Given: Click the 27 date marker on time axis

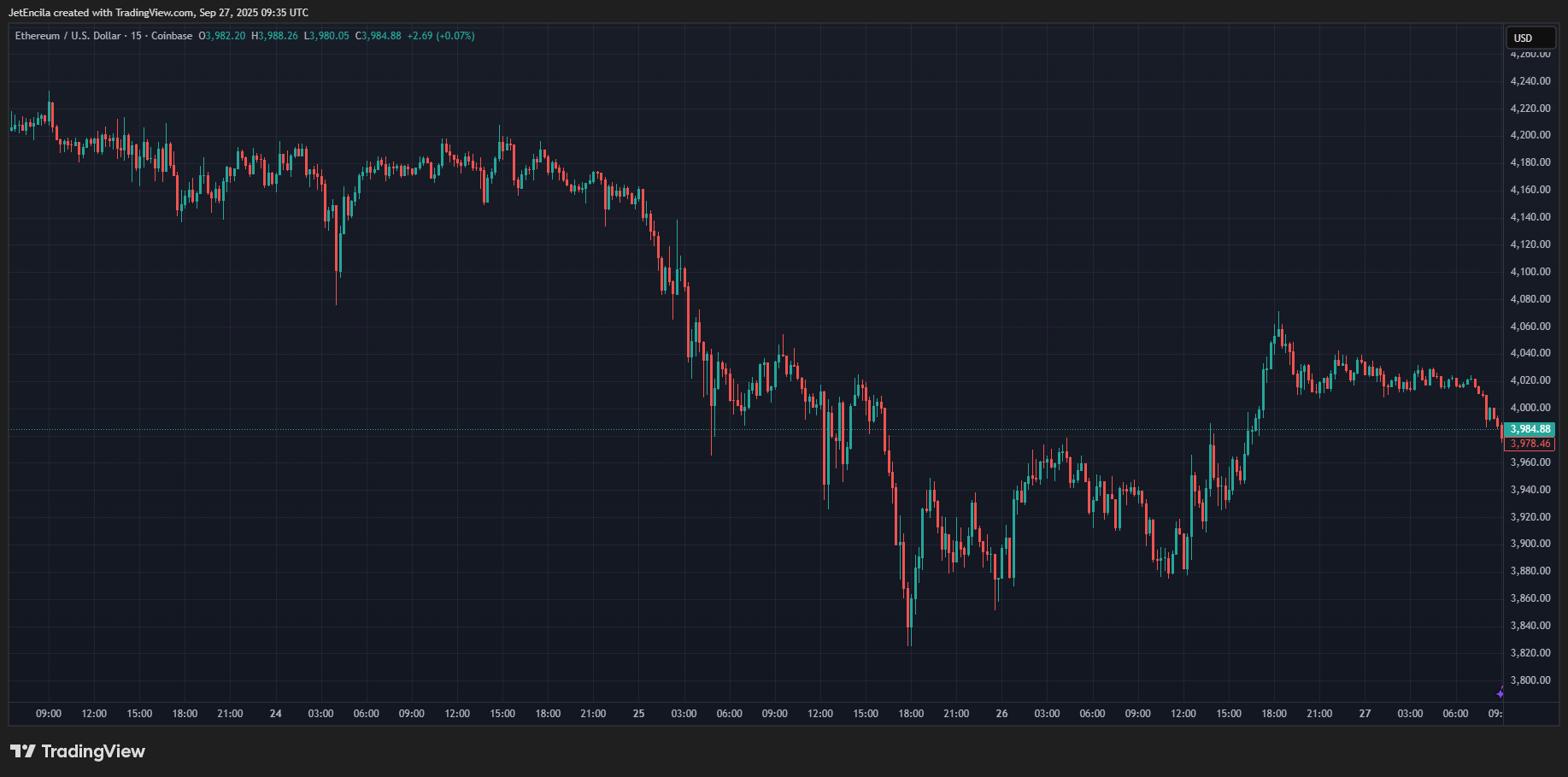Looking at the screenshot, I should click(1365, 713).
